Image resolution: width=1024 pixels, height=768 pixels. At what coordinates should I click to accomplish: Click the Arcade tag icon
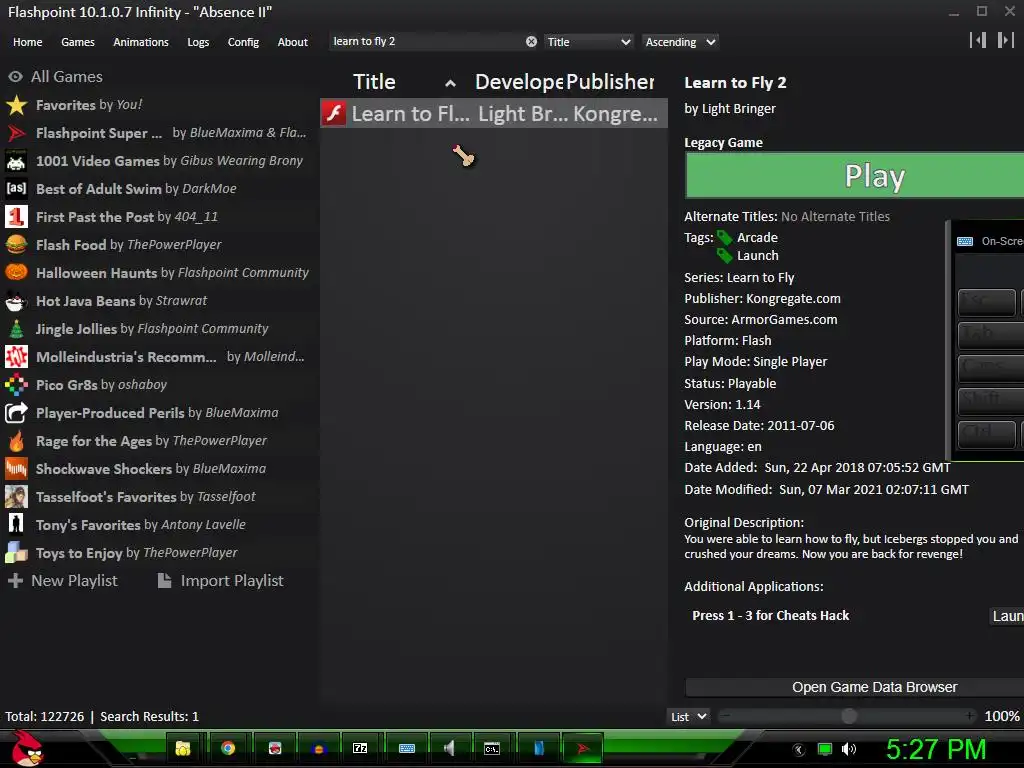(x=724, y=238)
